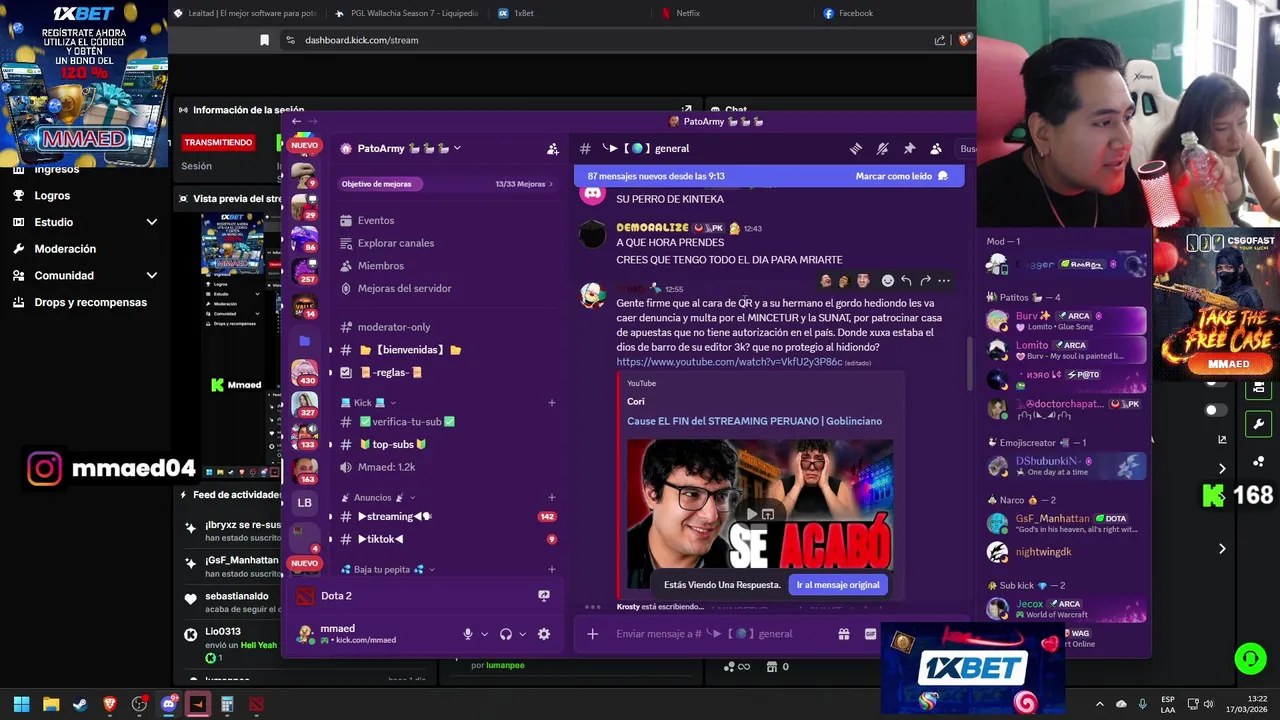Click notification settings bell in channel header
The width and height of the screenshot is (1280, 720).
[882, 148]
